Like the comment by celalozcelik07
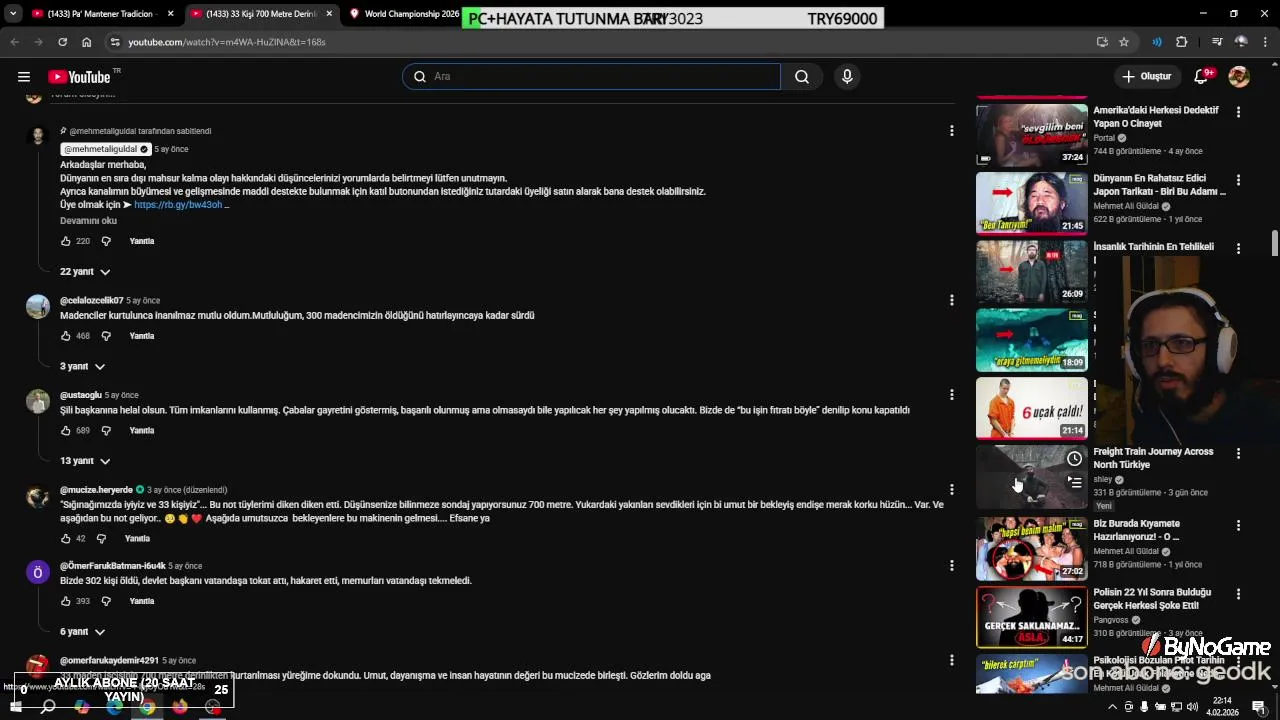 66,336
